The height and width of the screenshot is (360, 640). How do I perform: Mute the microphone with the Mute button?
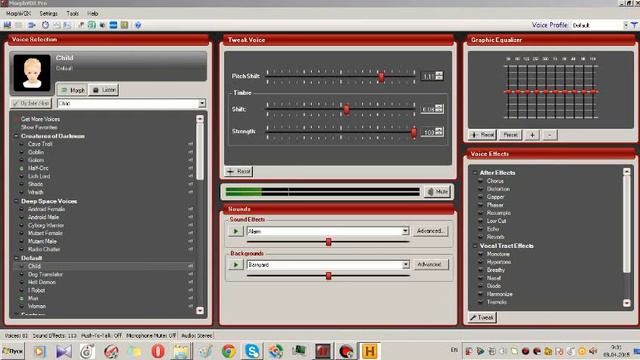pos(437,191)
